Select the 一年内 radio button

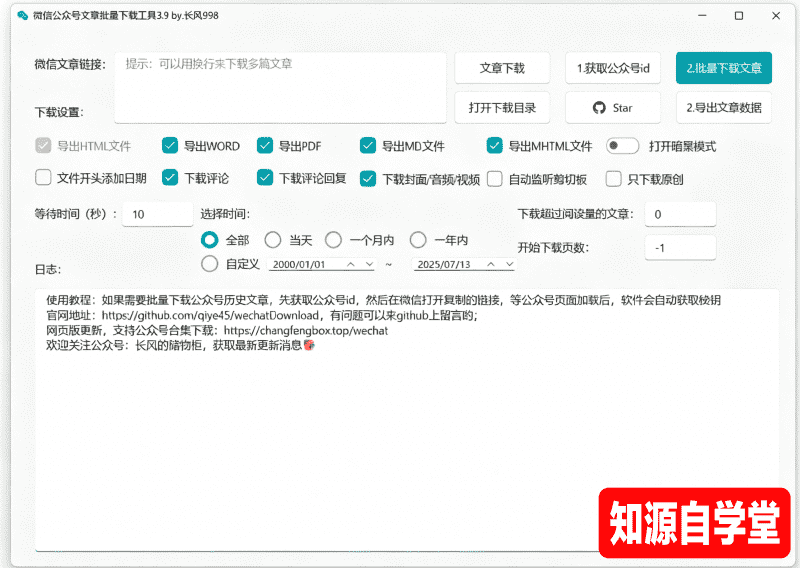point(418,240)
